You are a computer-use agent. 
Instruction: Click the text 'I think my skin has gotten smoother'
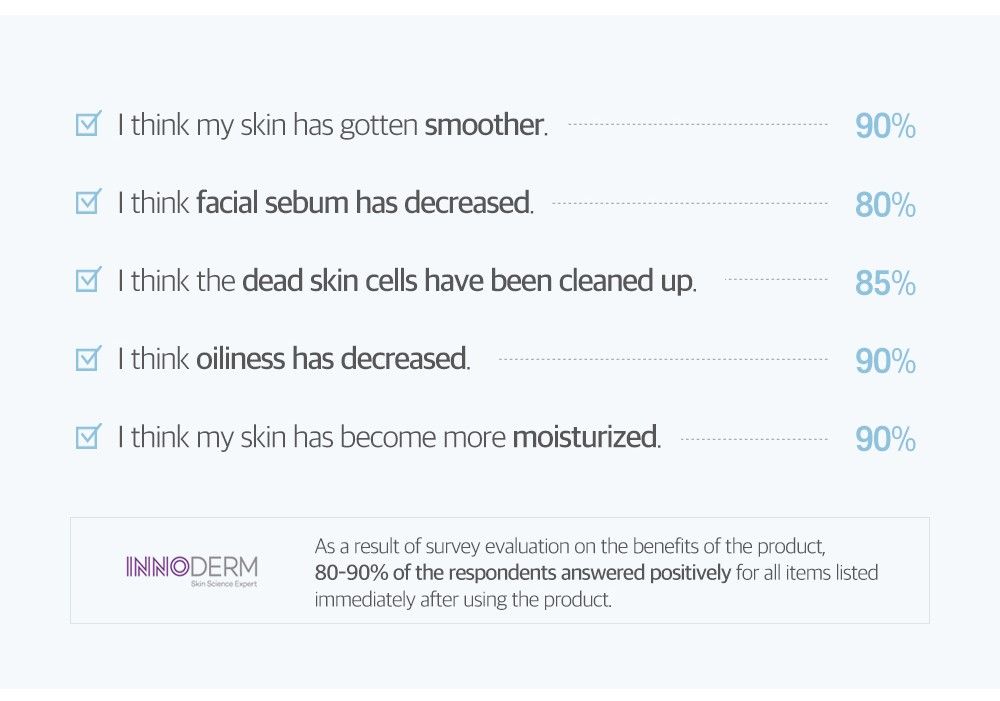[332, 125]
